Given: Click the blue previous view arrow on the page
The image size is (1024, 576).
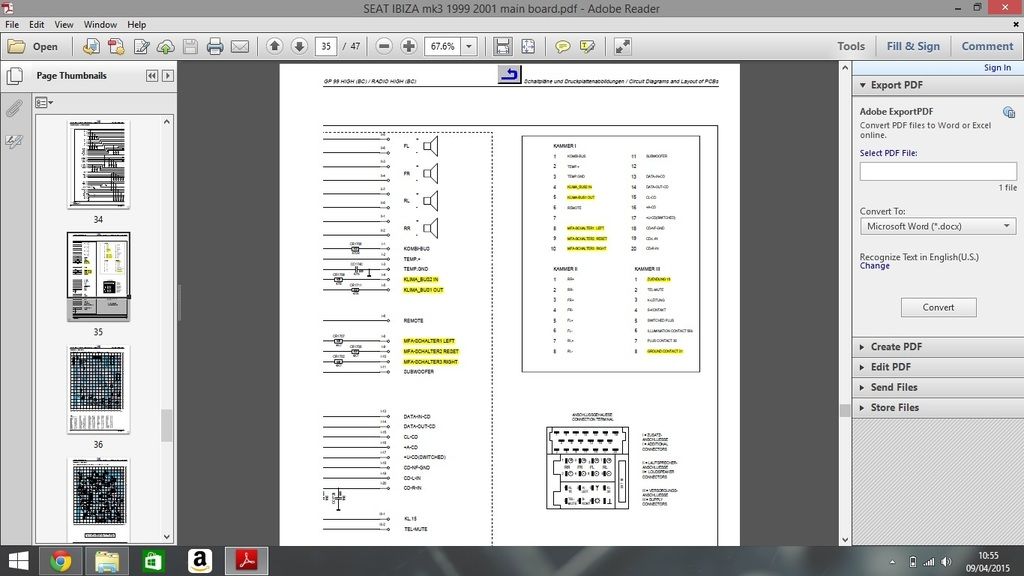Looking at the screenshot, I should [x=509, y=74].
